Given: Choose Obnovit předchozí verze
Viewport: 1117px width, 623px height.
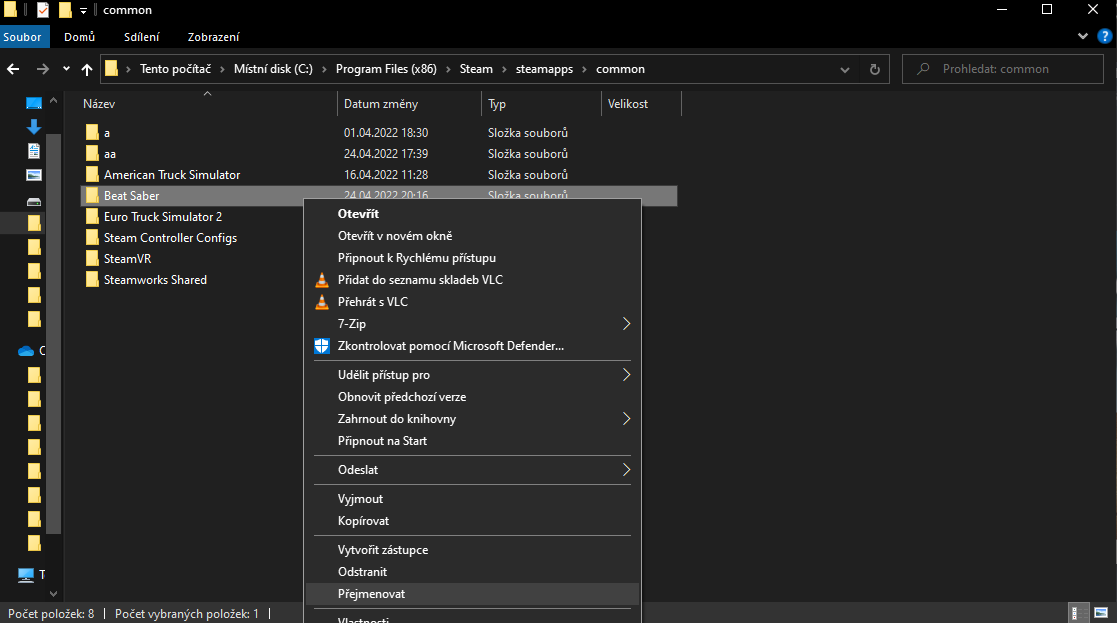Looking at the screenshot, I should (x=472, y=397).
